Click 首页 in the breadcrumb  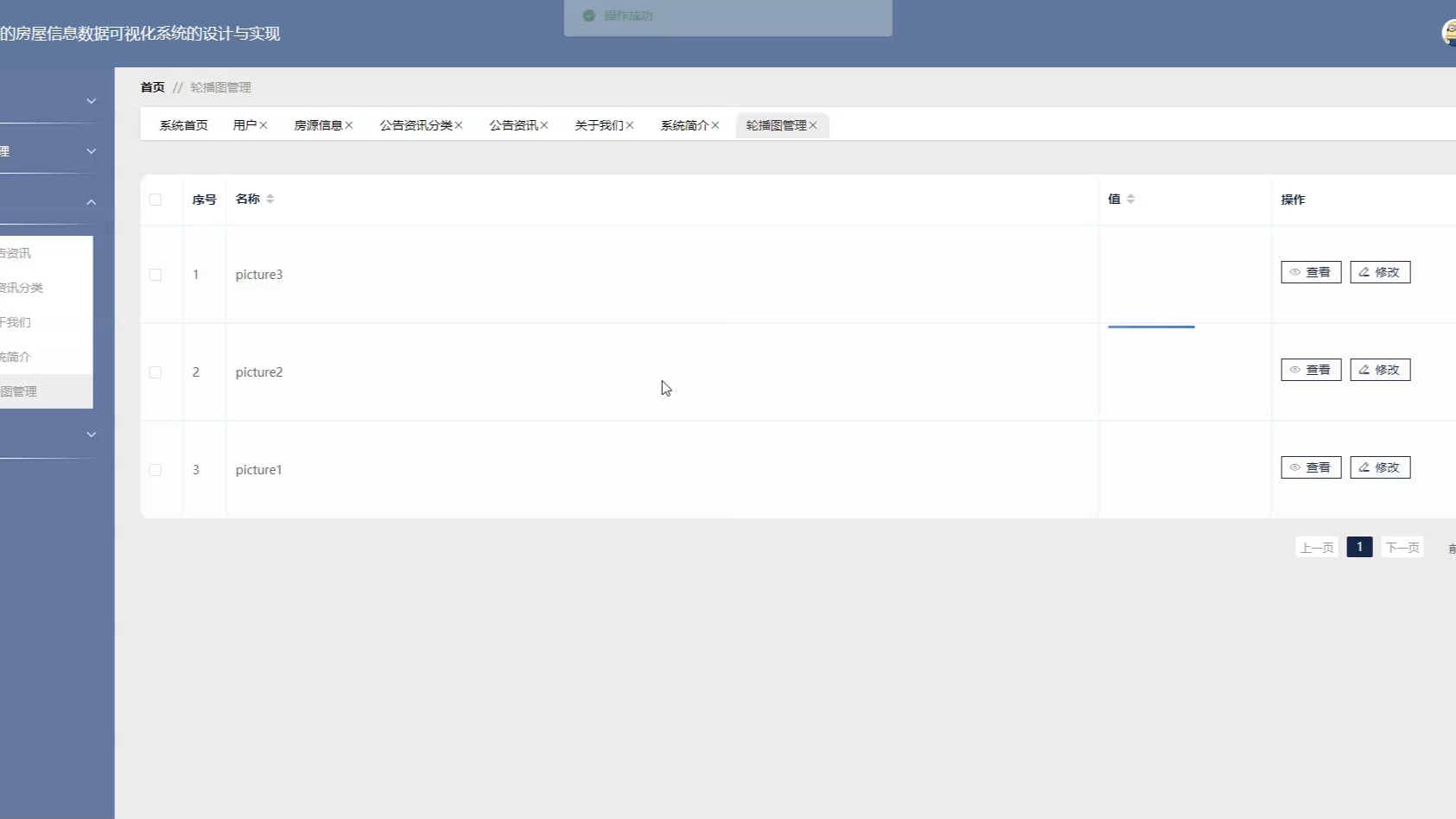(153, 86)
